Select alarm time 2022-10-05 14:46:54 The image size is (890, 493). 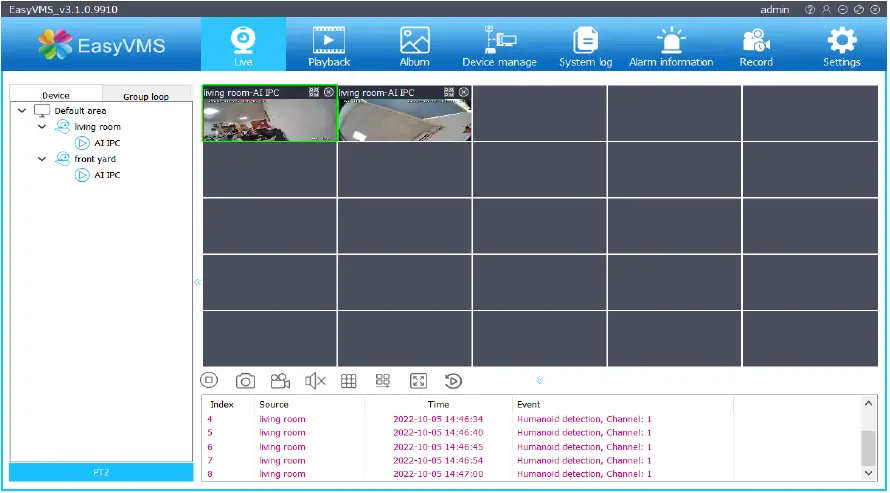coord(438,461)
